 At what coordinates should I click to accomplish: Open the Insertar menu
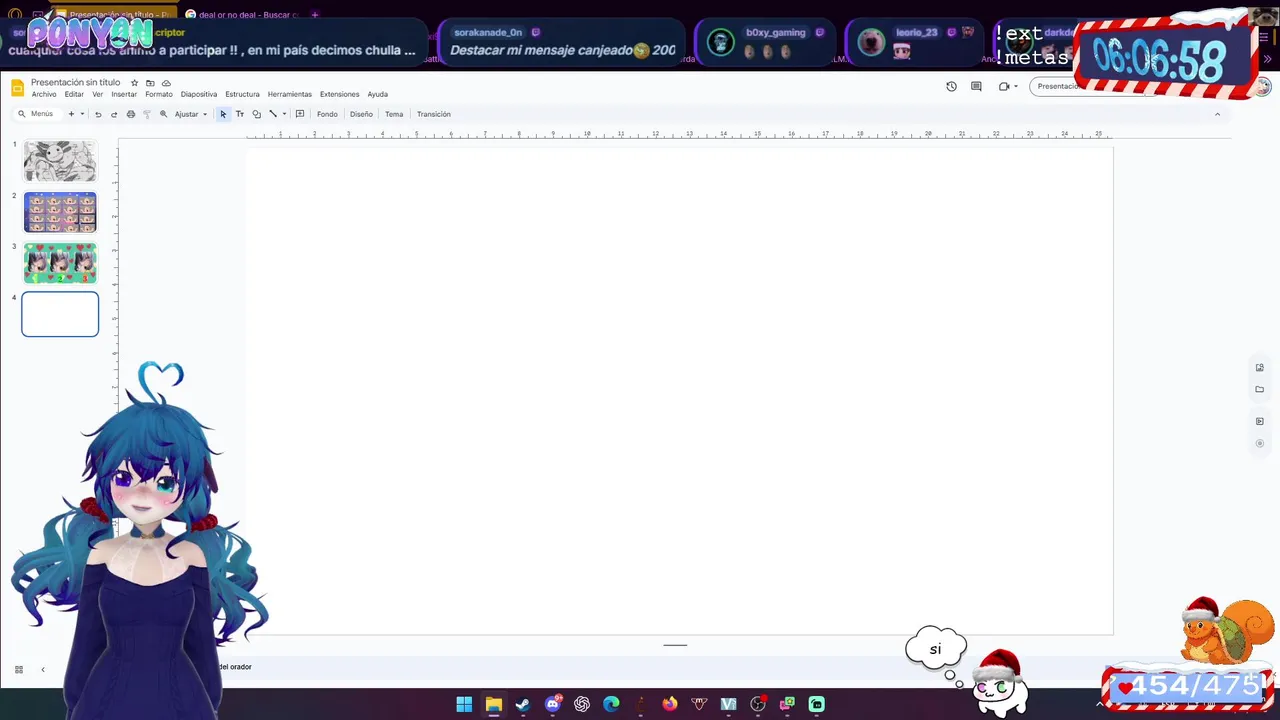[x=124, y=94]
